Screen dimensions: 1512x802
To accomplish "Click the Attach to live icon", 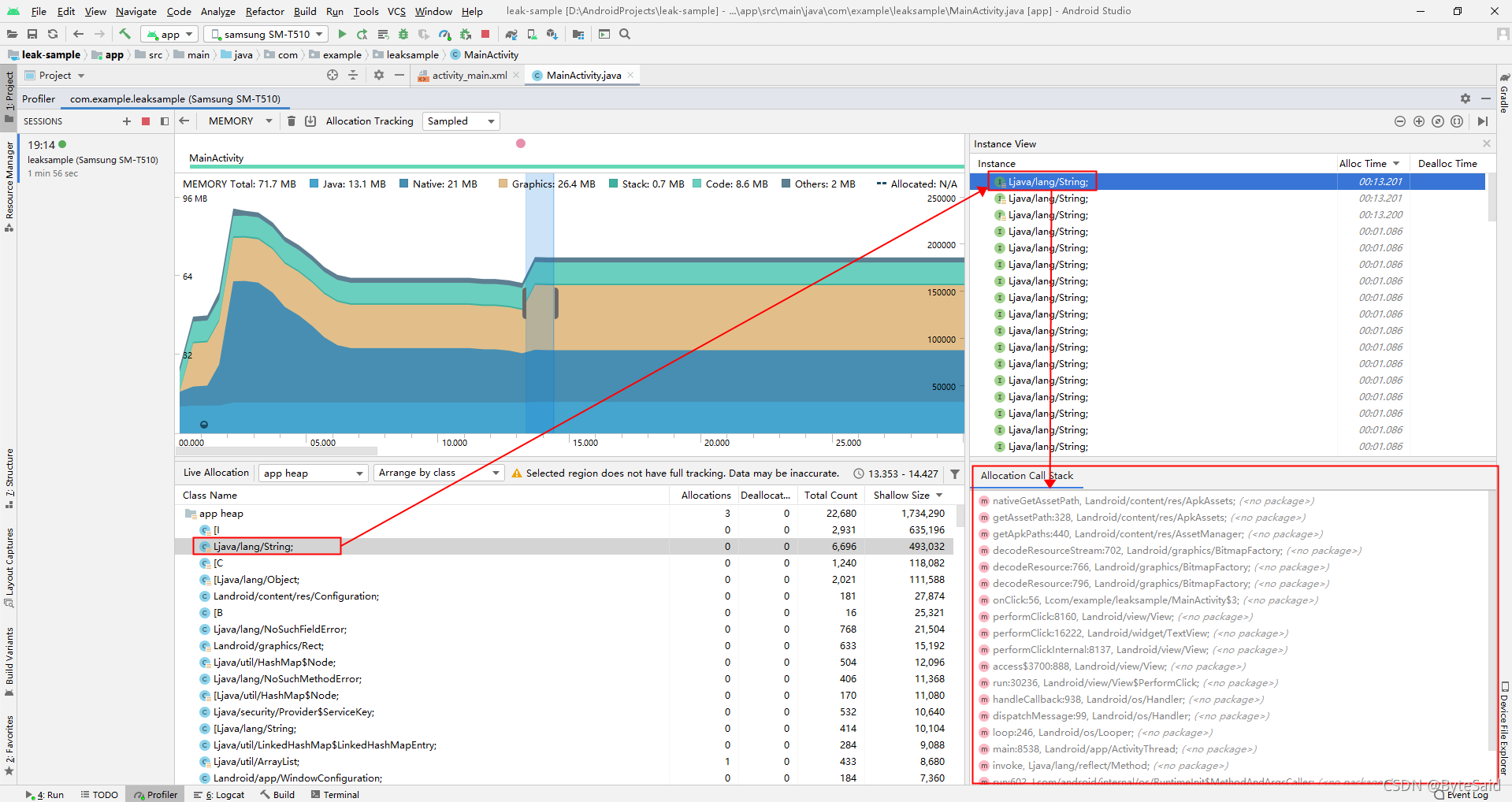I will [x=1483, y=121].
